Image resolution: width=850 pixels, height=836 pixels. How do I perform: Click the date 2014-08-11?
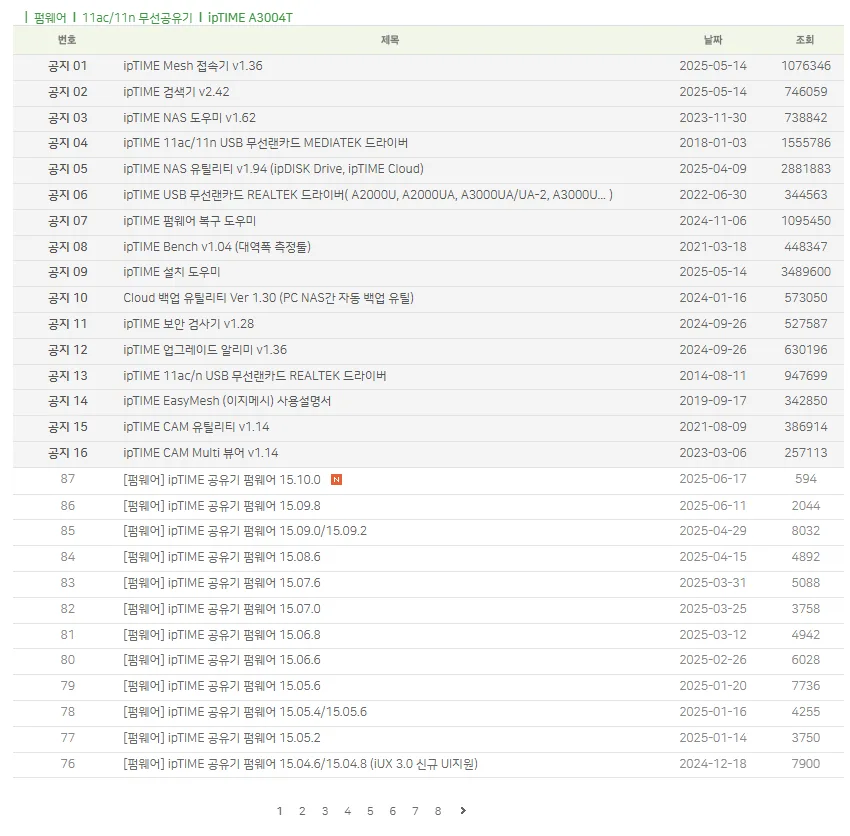tap(713, 376)
